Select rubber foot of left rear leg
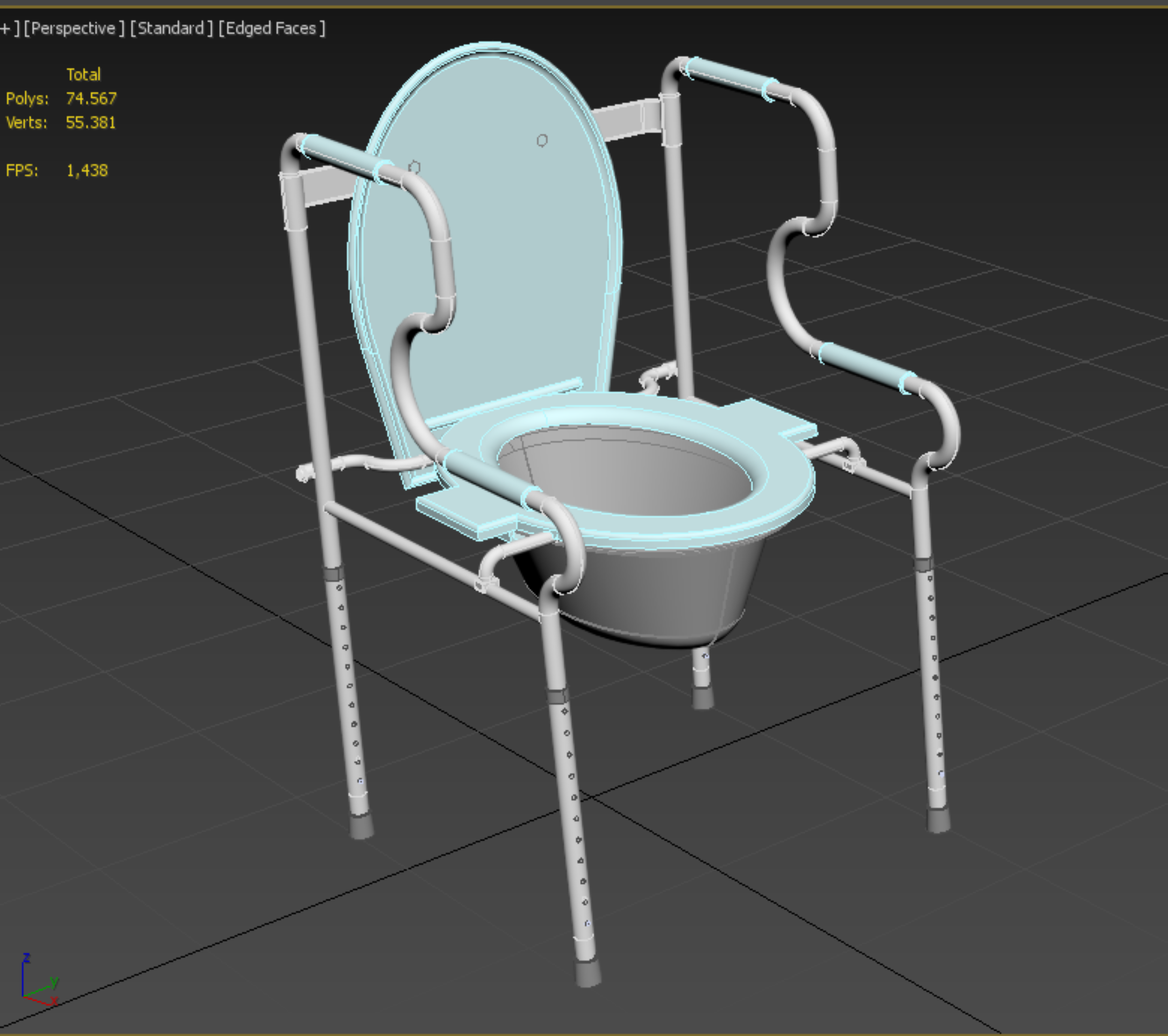This screenshot has height=1036, width=1168. pos(361,826)
